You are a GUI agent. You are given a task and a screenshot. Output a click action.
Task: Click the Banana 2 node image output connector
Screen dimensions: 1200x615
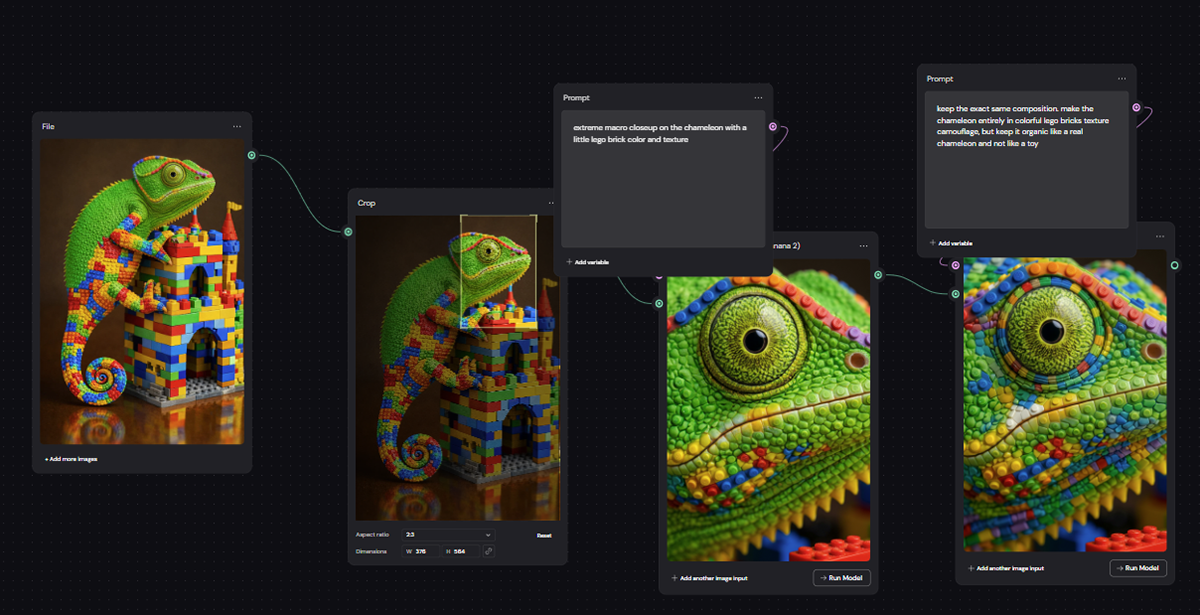878,275
